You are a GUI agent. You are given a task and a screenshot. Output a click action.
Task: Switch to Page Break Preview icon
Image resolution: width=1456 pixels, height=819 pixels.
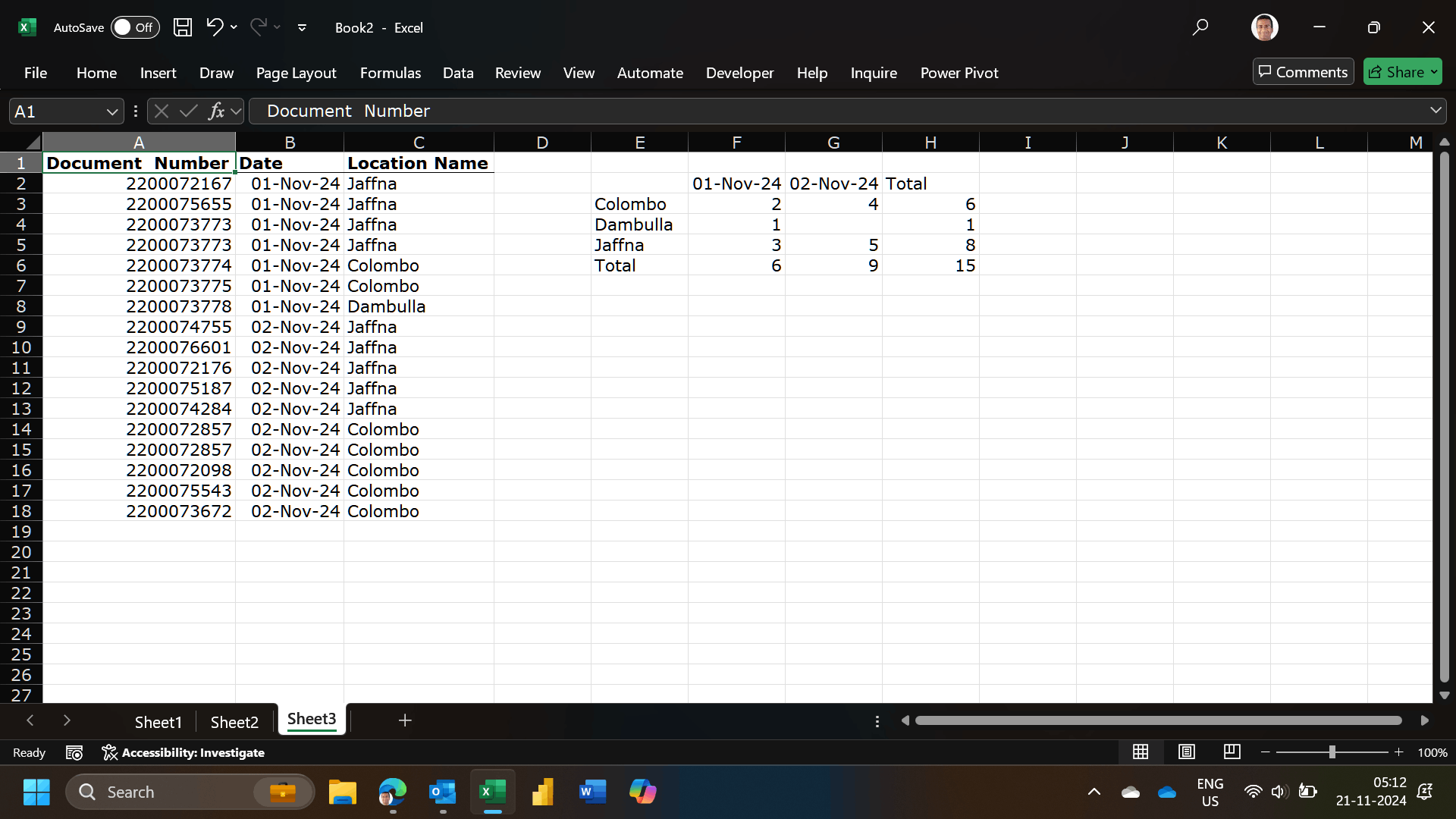click(1232, 752)
